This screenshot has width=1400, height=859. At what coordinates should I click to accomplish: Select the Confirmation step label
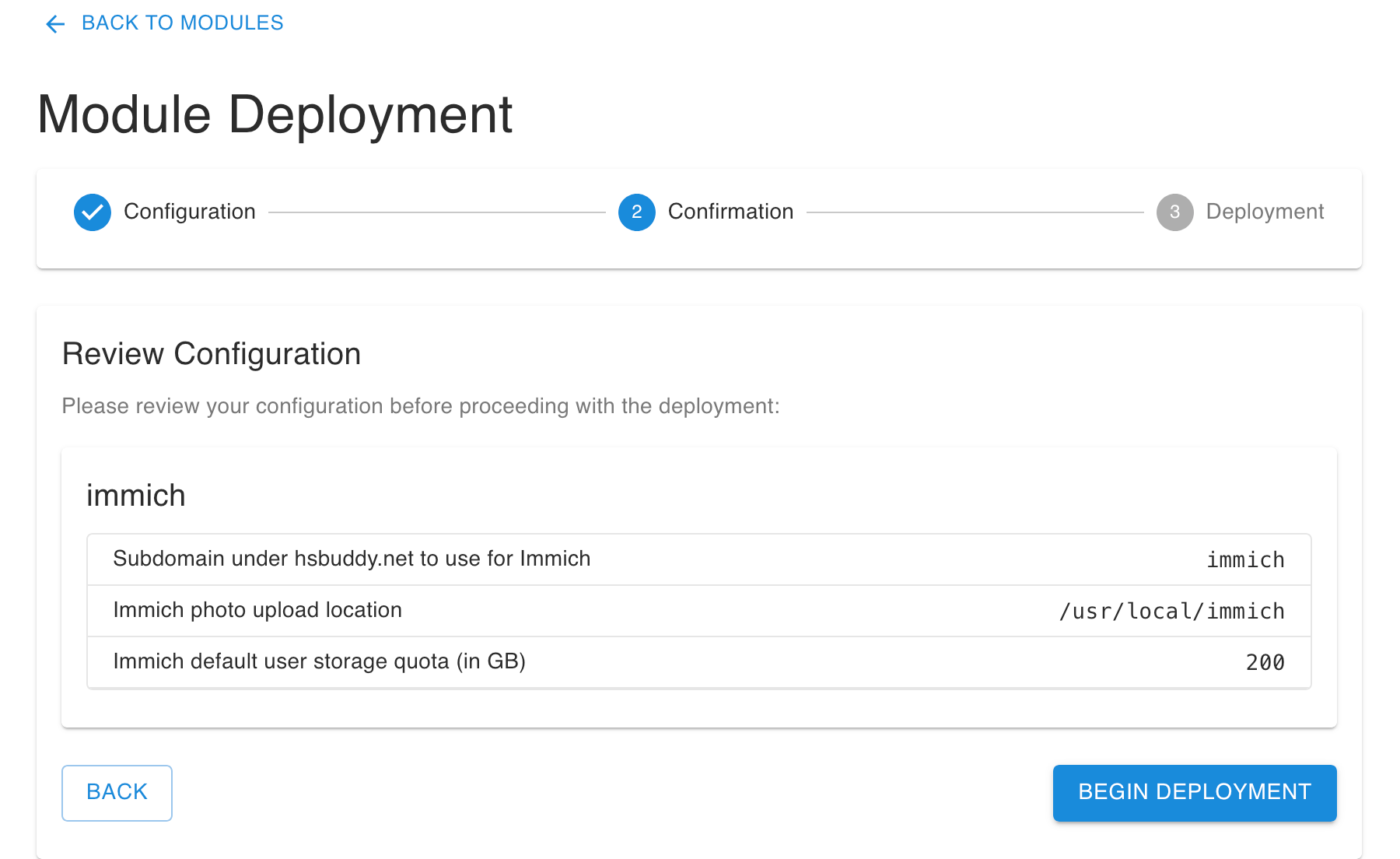[730, 212]
